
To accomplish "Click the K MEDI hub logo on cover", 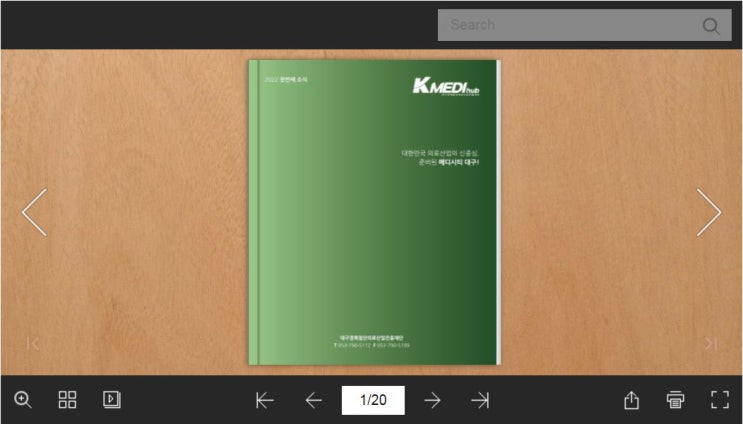I will [446, 86].
